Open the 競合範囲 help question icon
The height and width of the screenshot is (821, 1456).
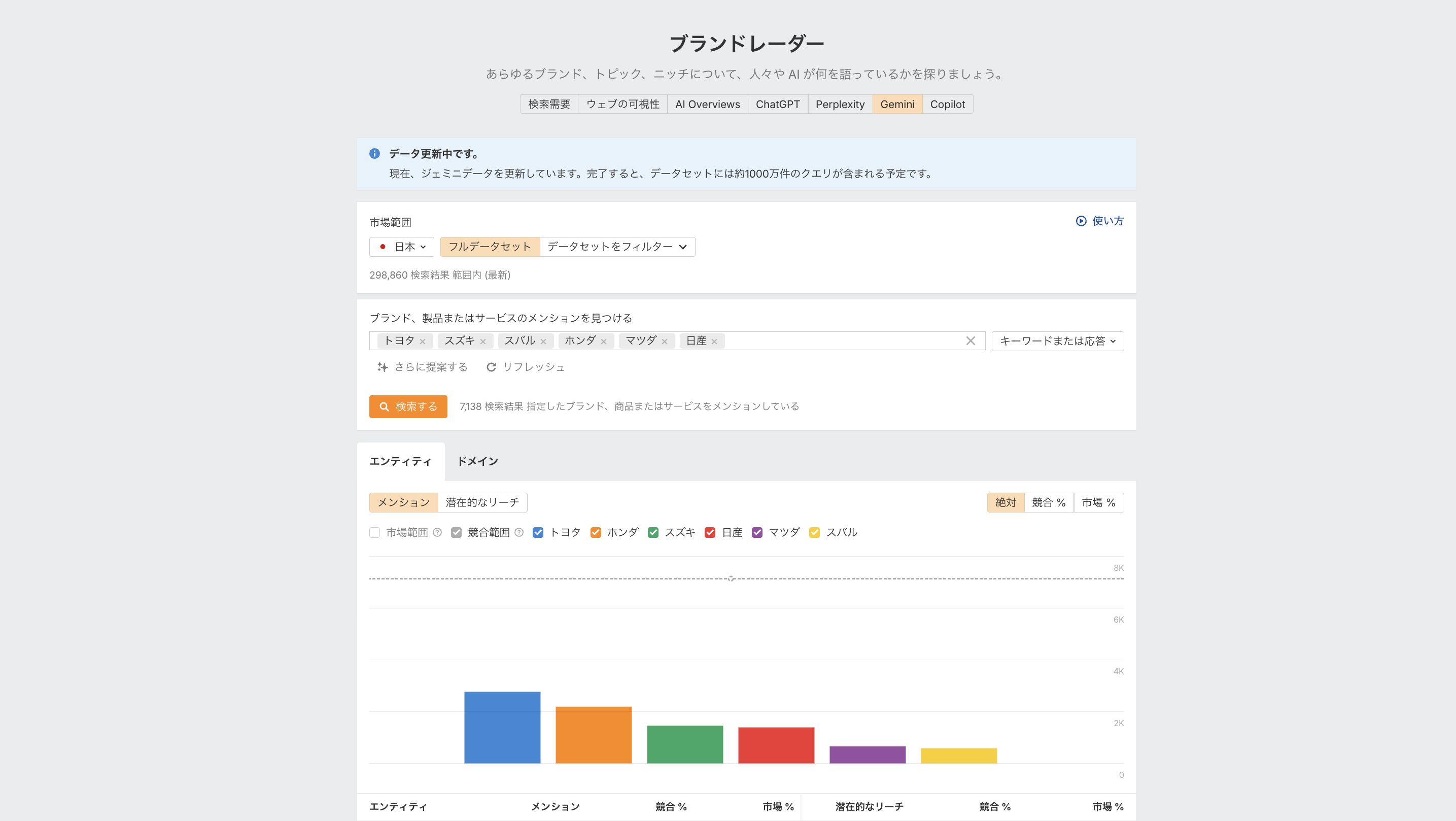coord(519,533)
